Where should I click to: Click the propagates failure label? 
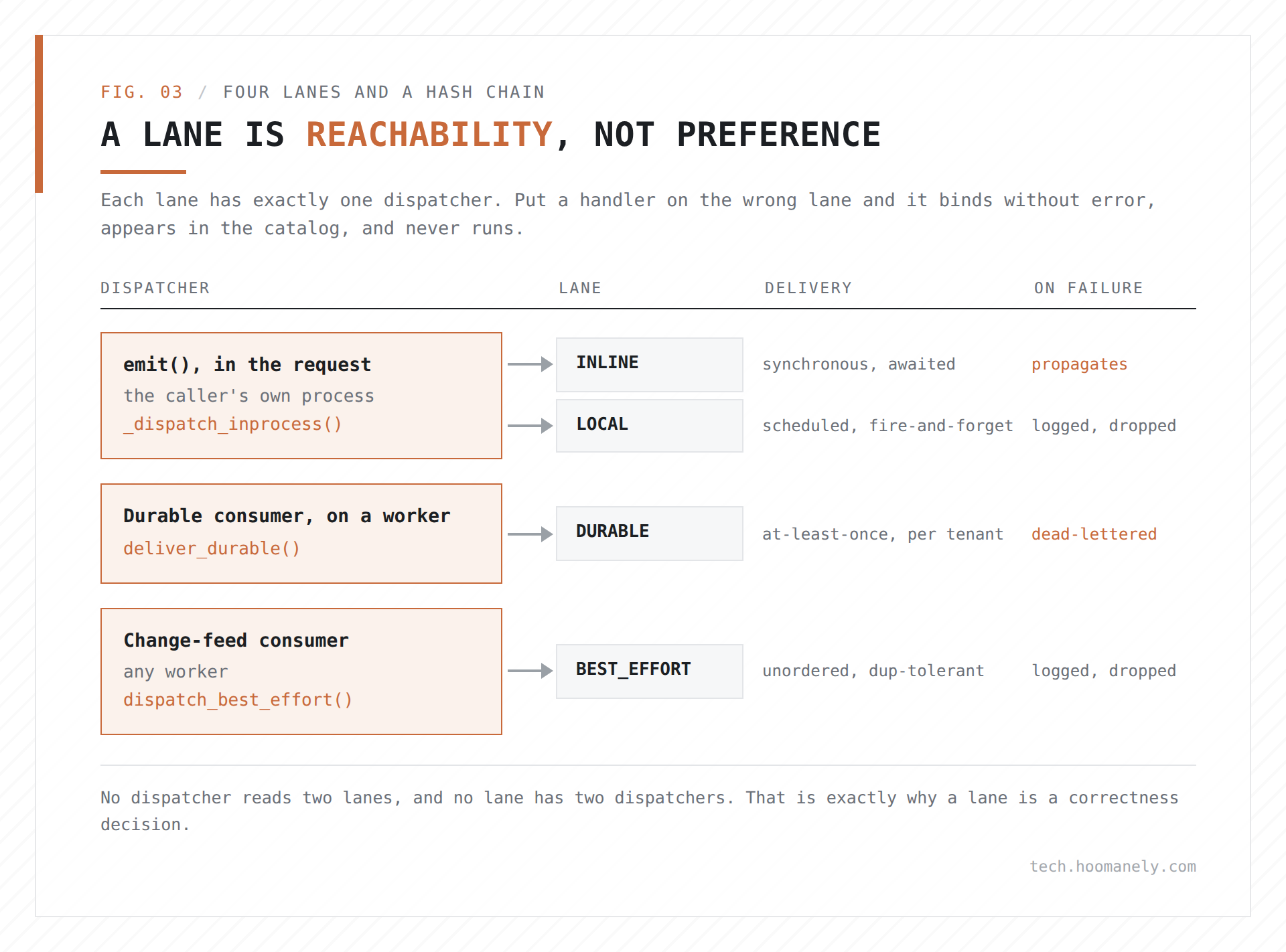(1079, 364)
